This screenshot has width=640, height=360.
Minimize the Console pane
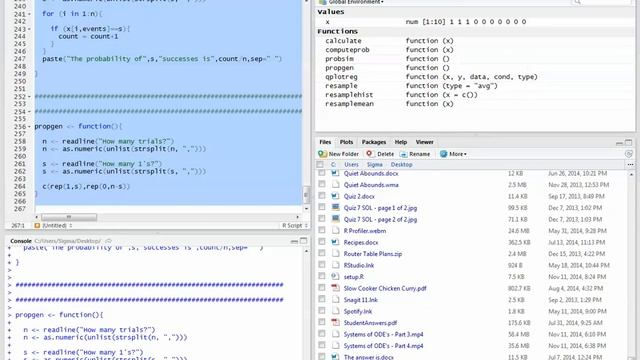(x=294, y=241)
